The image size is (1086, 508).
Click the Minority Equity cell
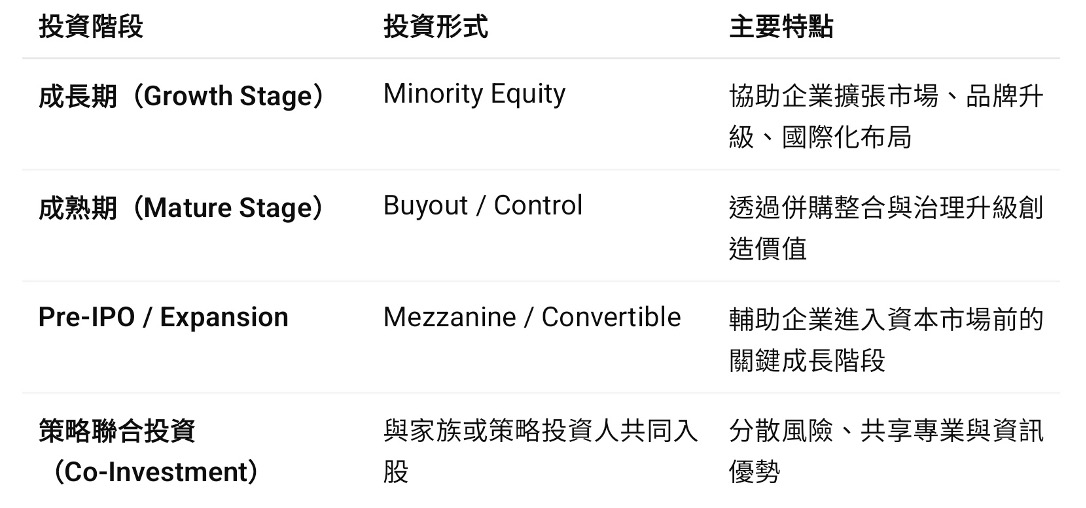474,95
